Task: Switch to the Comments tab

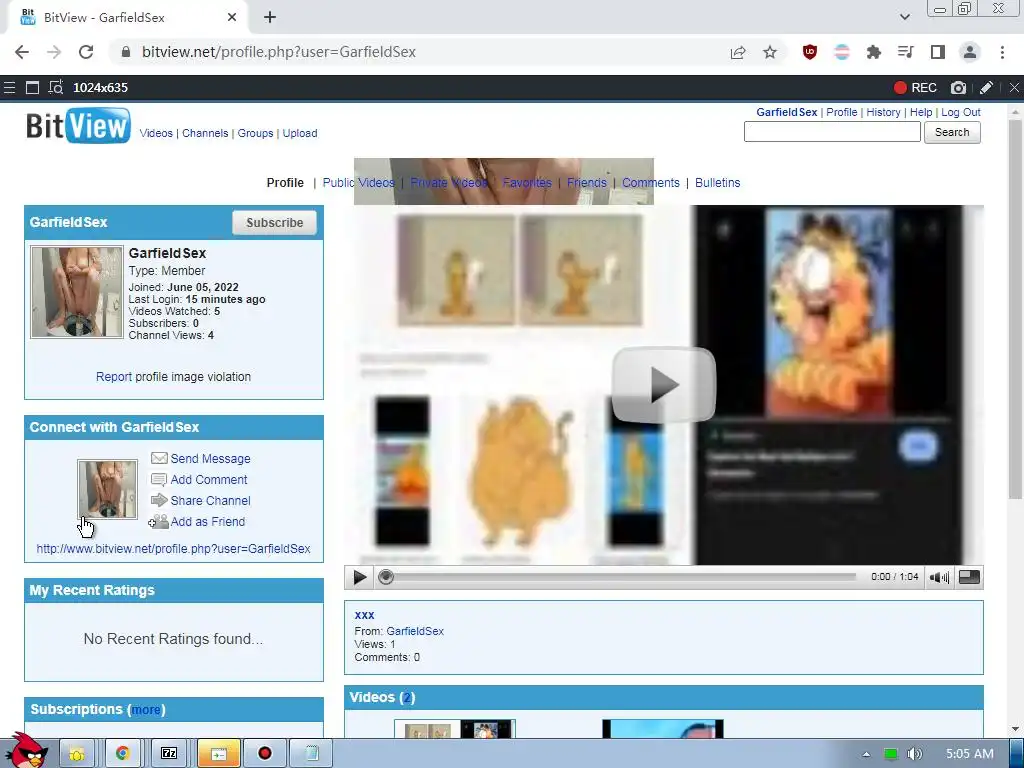Action: [650, 183]
